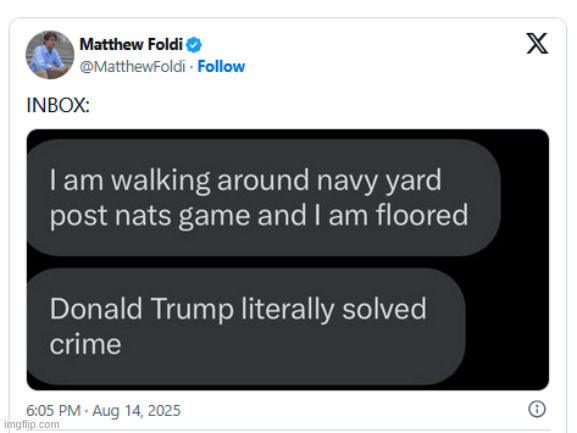Click the blue verified badge
Image resolution: width=577 pixels, height=433 pixels.
point(194,45)
